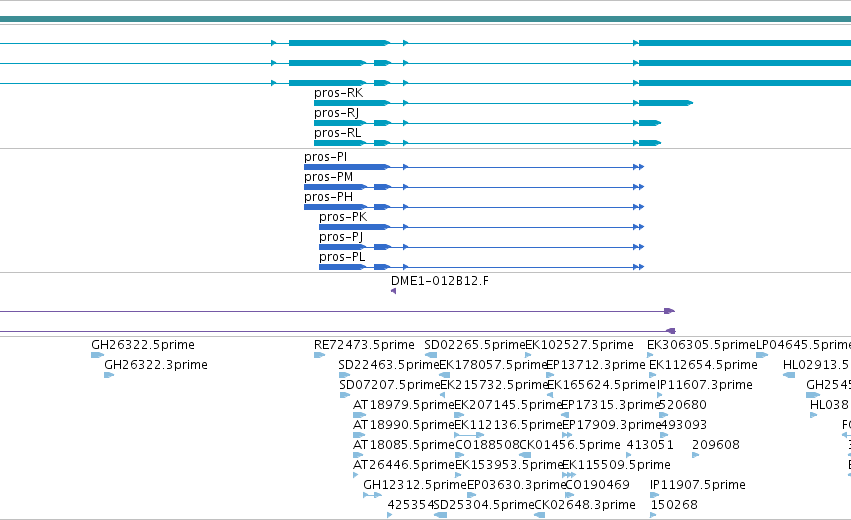Select feature 425354
Screen dimensions: 851x520
(x=410, y=506)
